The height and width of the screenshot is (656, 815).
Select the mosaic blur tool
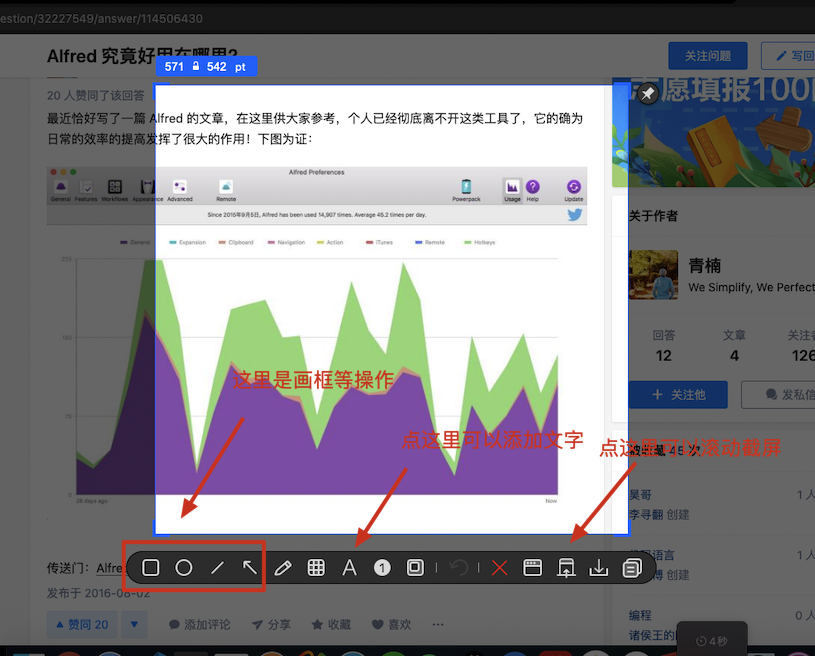pyautogui.click(x=316, y=568)
